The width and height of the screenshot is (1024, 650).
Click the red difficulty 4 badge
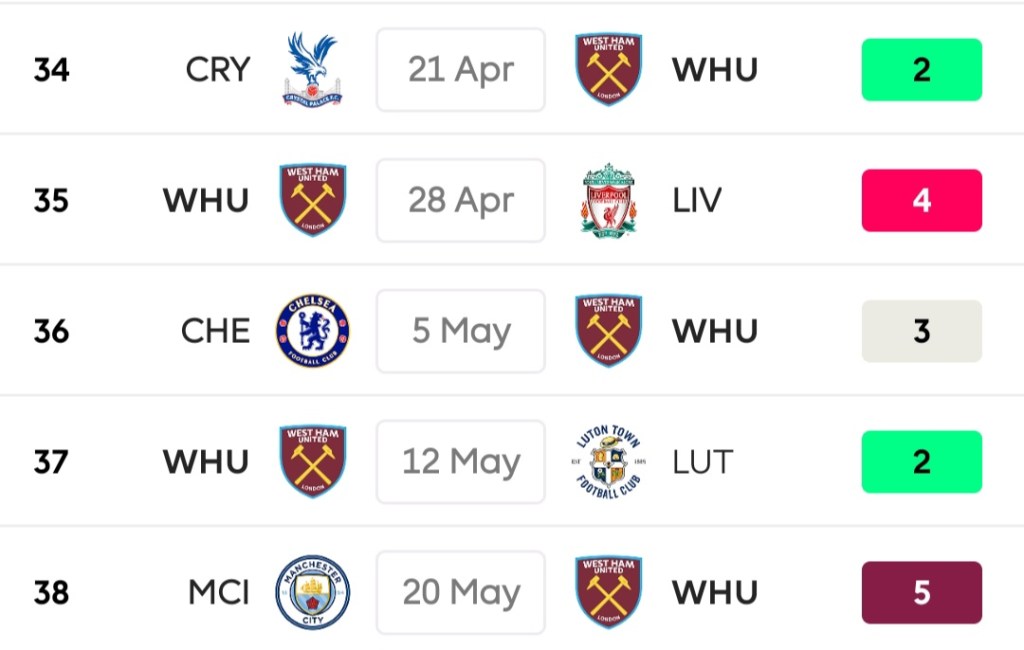click(x=921, y=200)
